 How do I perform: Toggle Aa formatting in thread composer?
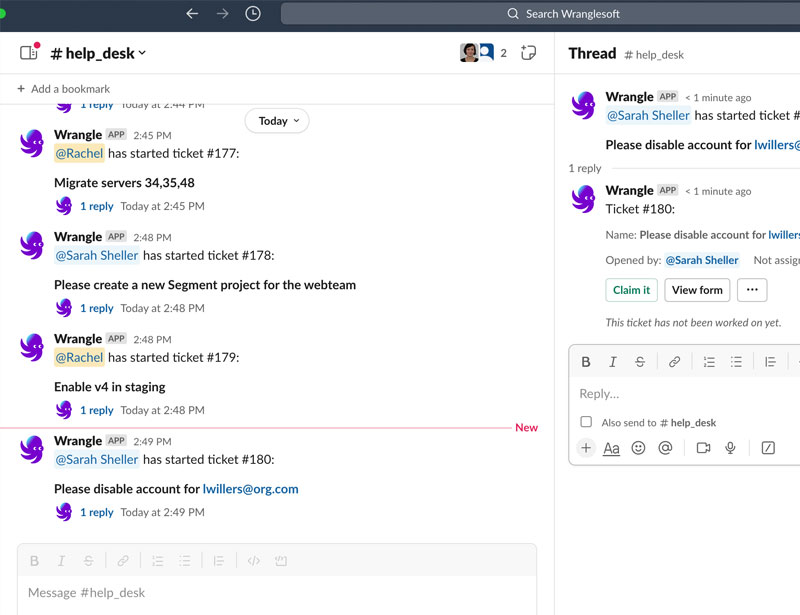pos(611,448)
